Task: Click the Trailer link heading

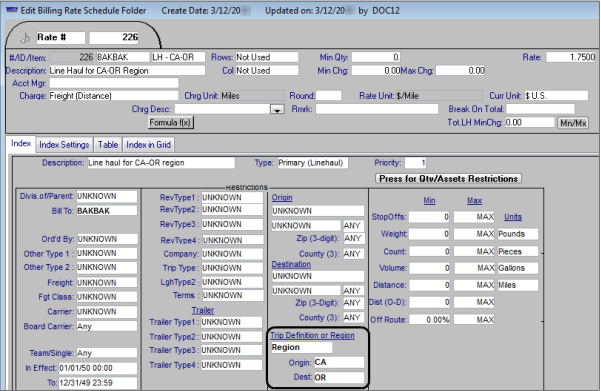Action: (x=203, y=310)
